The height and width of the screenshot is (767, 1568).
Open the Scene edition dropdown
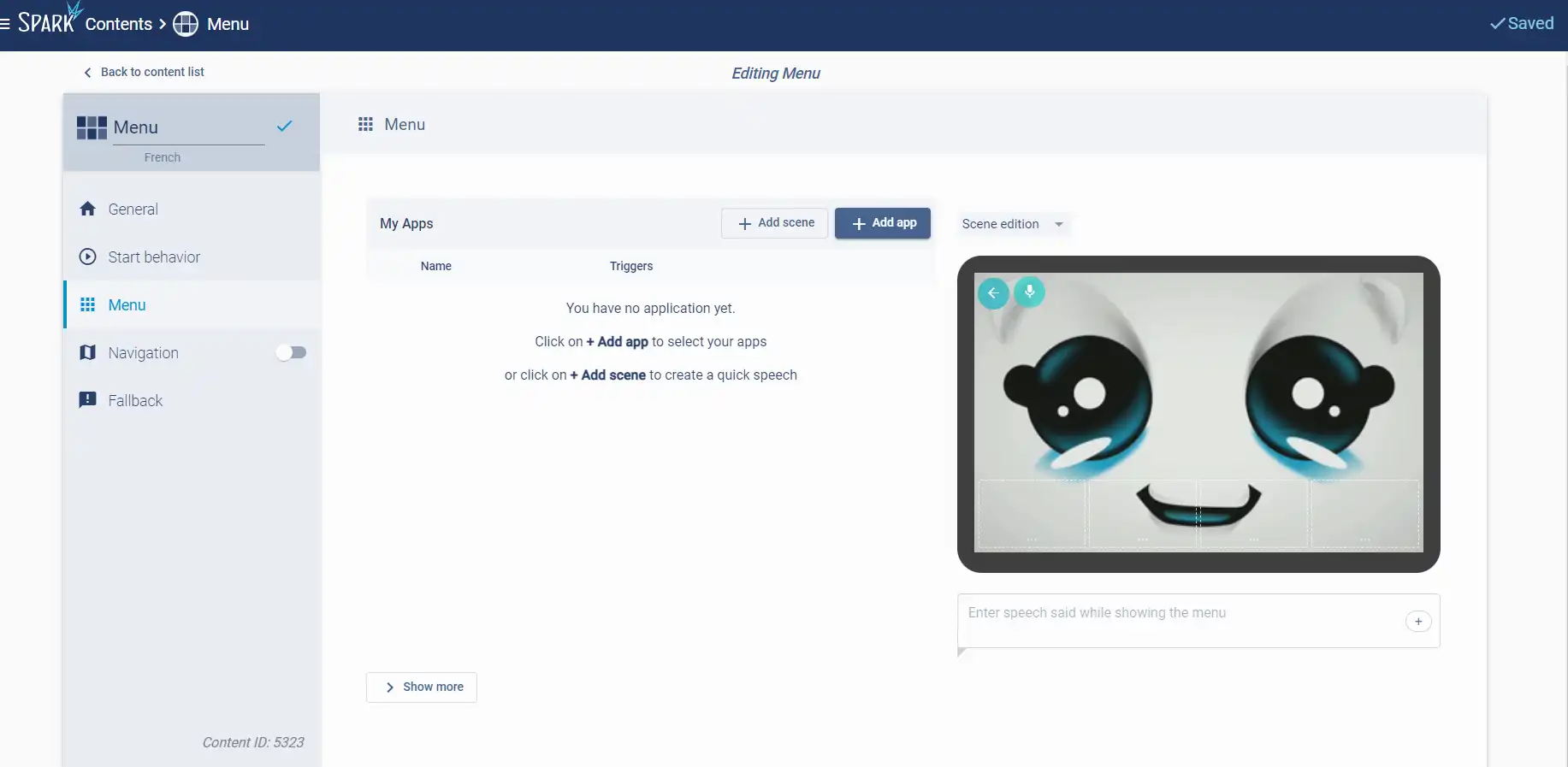tap(1012, 224)
